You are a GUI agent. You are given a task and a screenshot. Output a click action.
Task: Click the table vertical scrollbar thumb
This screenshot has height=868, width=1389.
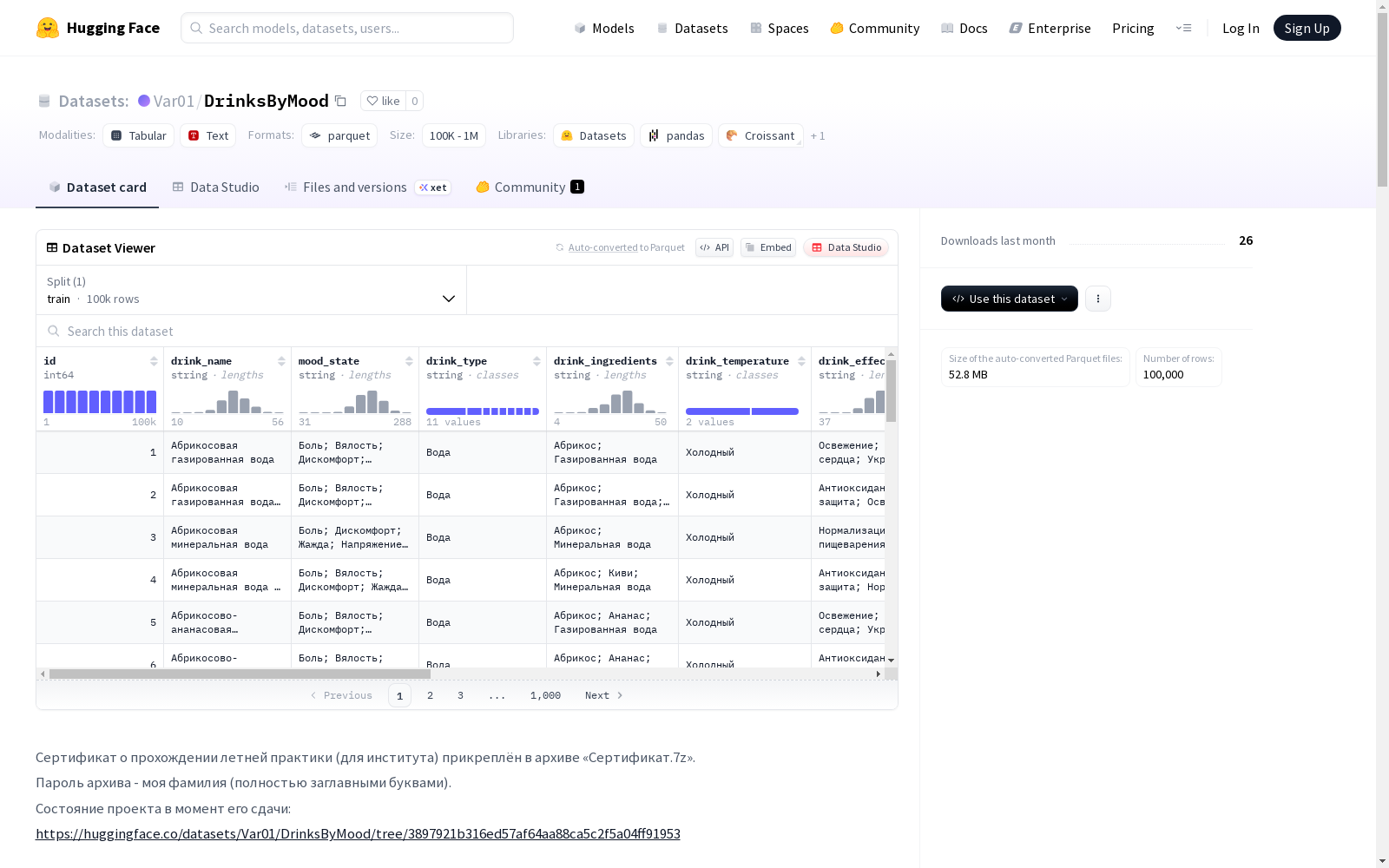[x=891, y=391]
